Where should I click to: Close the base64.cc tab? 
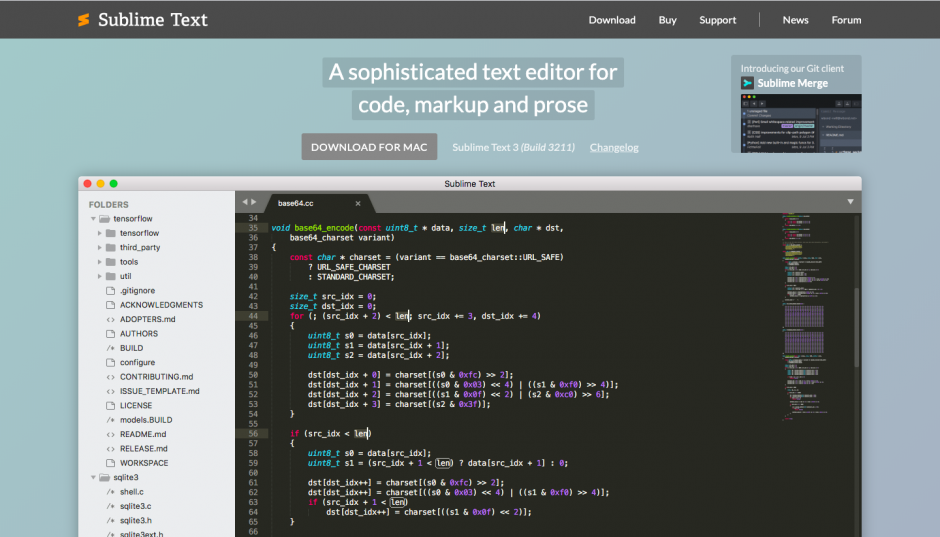(x=358, y=203)
